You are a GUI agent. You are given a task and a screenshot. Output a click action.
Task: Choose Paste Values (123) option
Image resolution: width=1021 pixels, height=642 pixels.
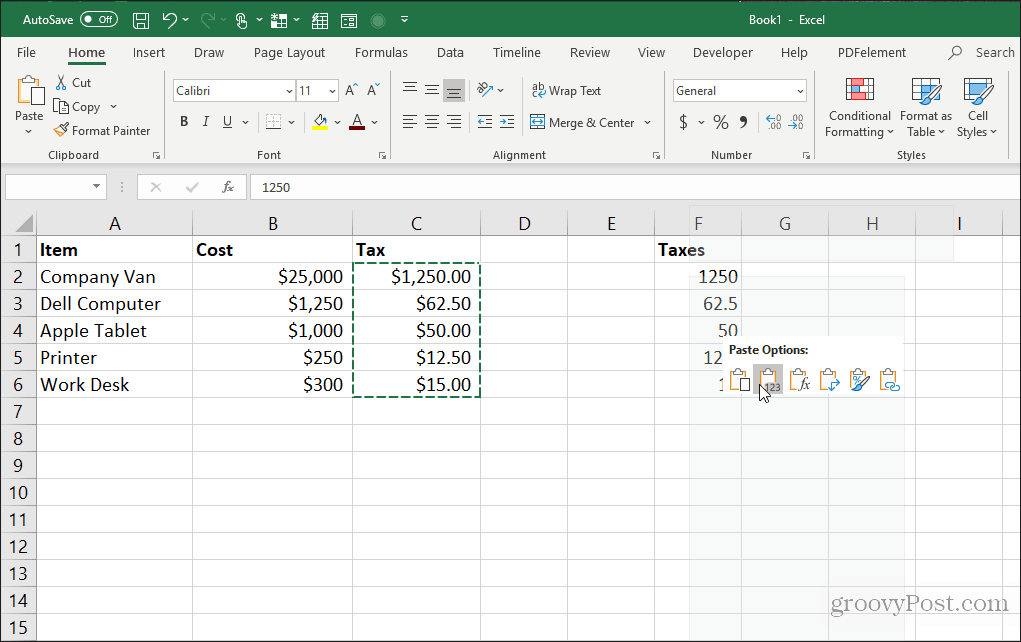point(768,380)
